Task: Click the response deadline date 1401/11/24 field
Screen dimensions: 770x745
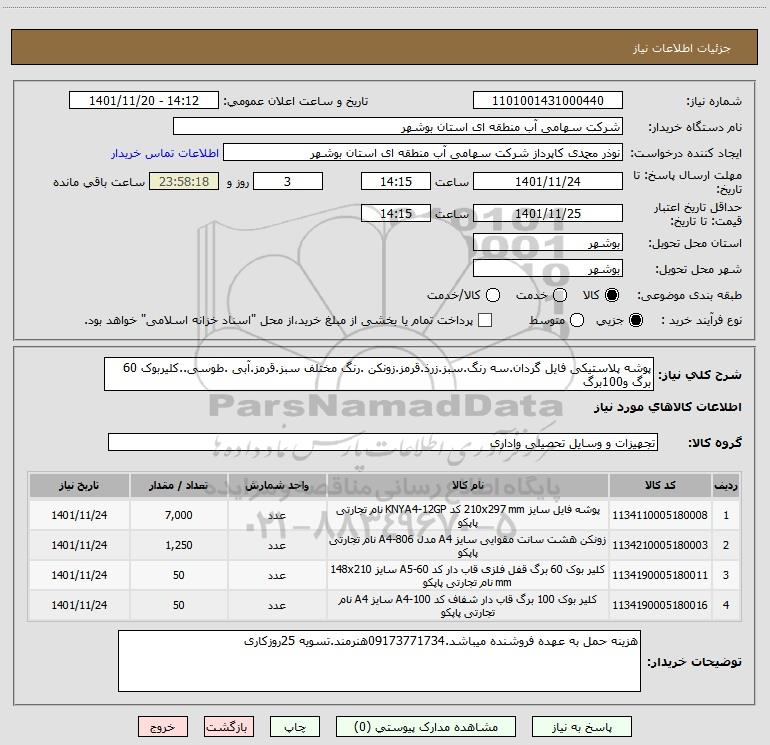Action: (548, 181)
